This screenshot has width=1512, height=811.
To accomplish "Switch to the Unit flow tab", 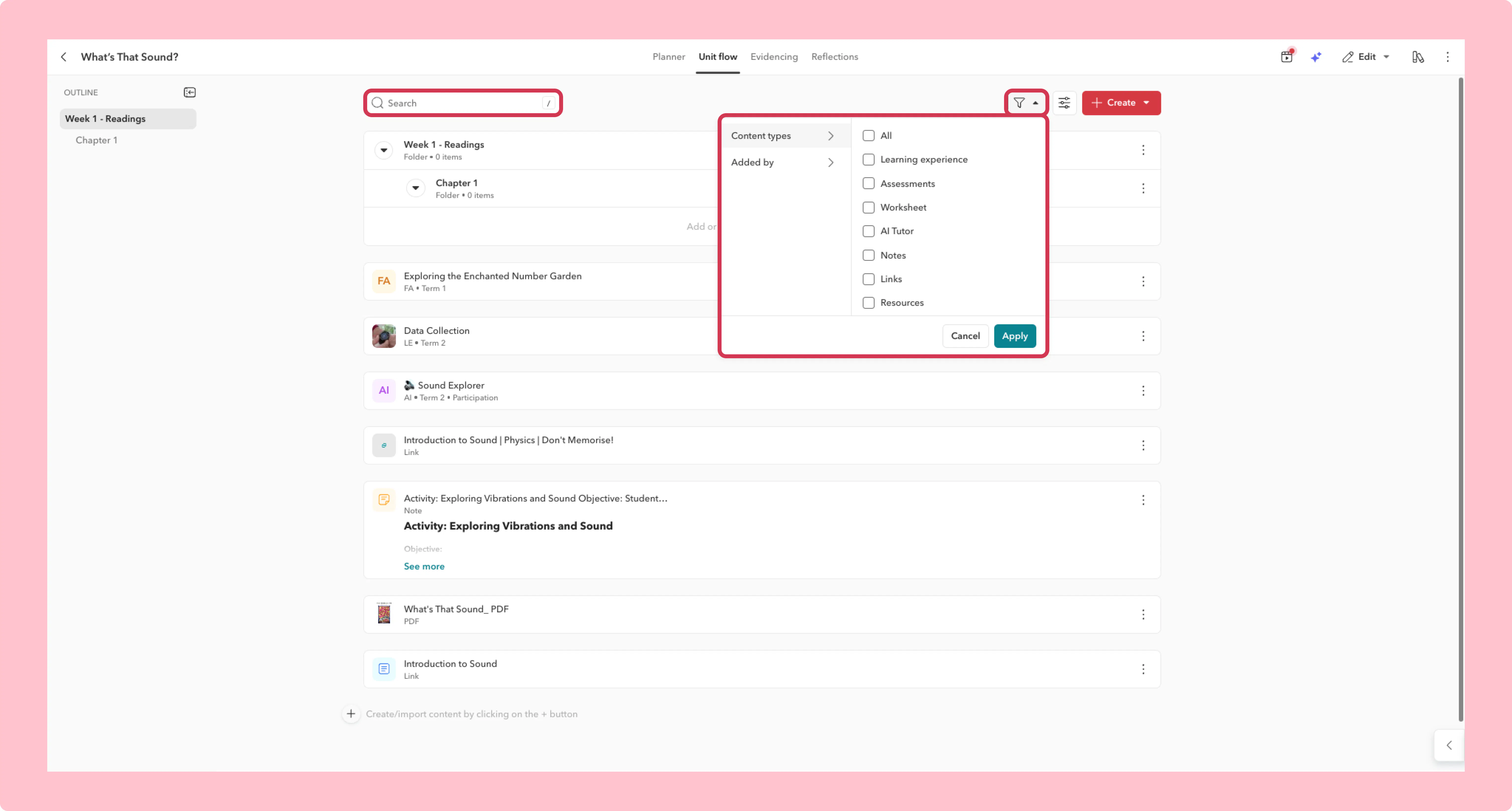I will click(x=718, y=57).
